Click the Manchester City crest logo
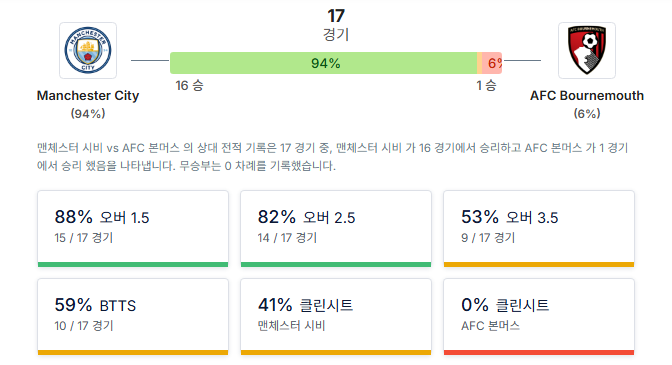The height and width of the screenshot is (365, 672). (x=88, y=51)
